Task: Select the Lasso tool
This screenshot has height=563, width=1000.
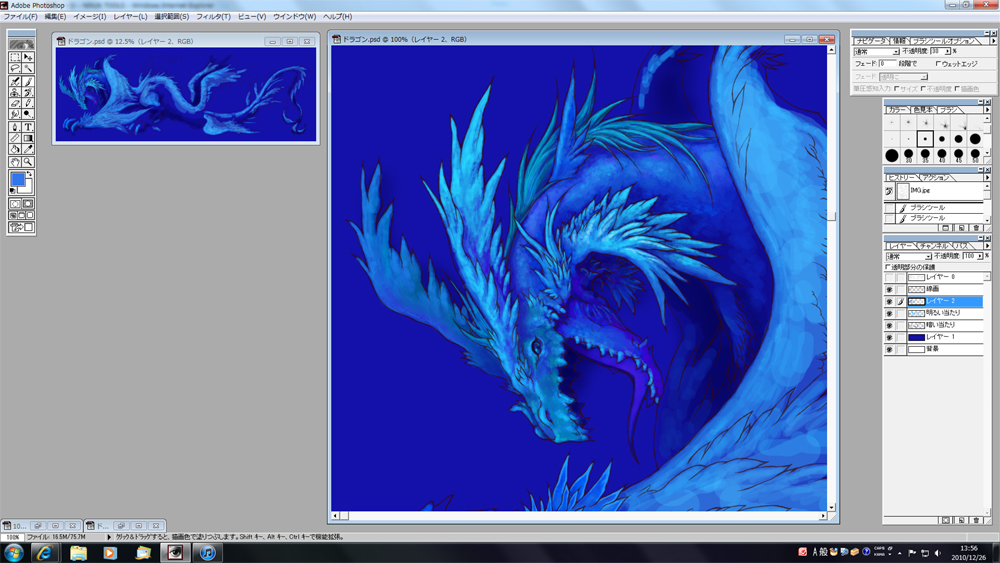Action: click(15, 68)
